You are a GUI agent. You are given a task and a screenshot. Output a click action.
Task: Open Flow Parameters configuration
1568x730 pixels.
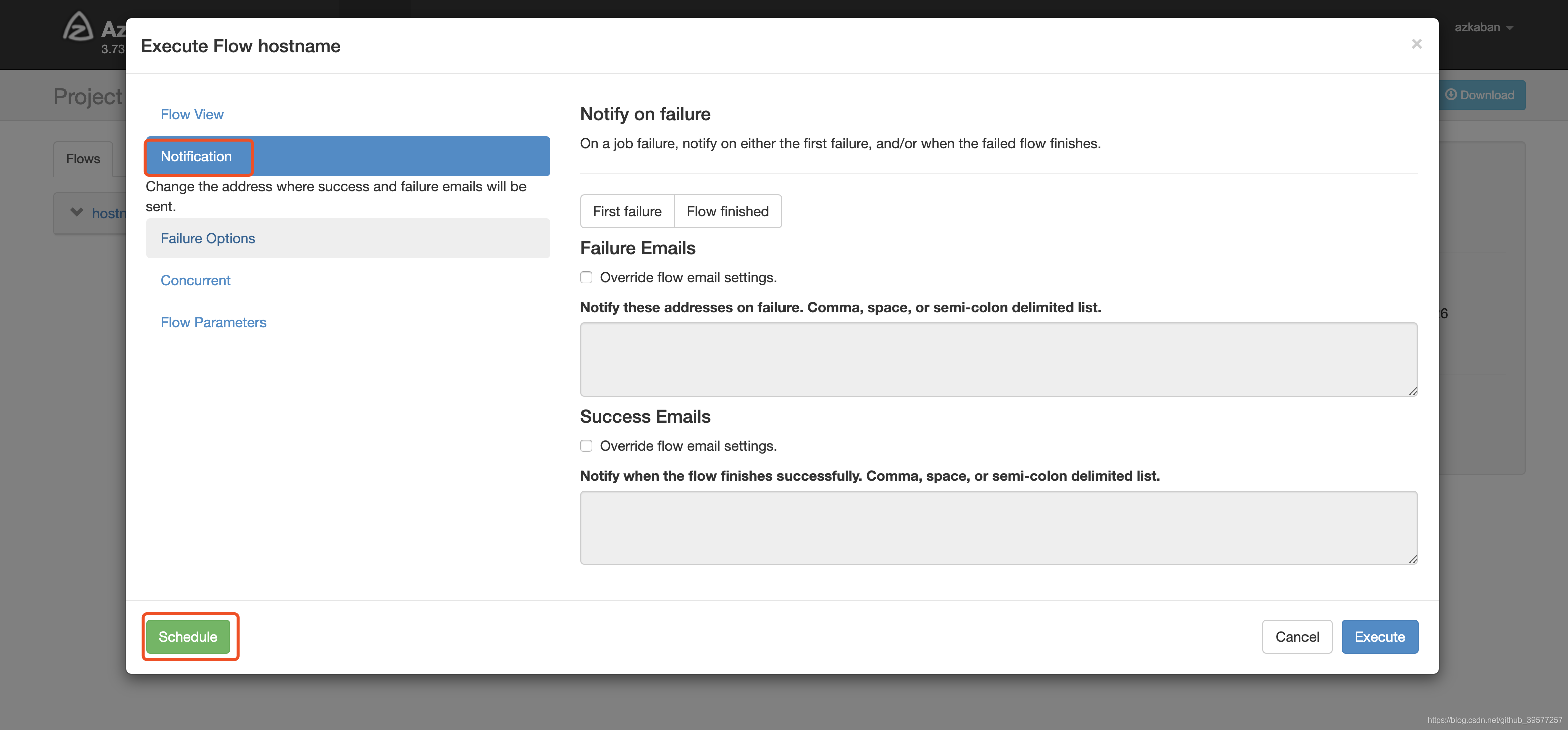[213, 322]
